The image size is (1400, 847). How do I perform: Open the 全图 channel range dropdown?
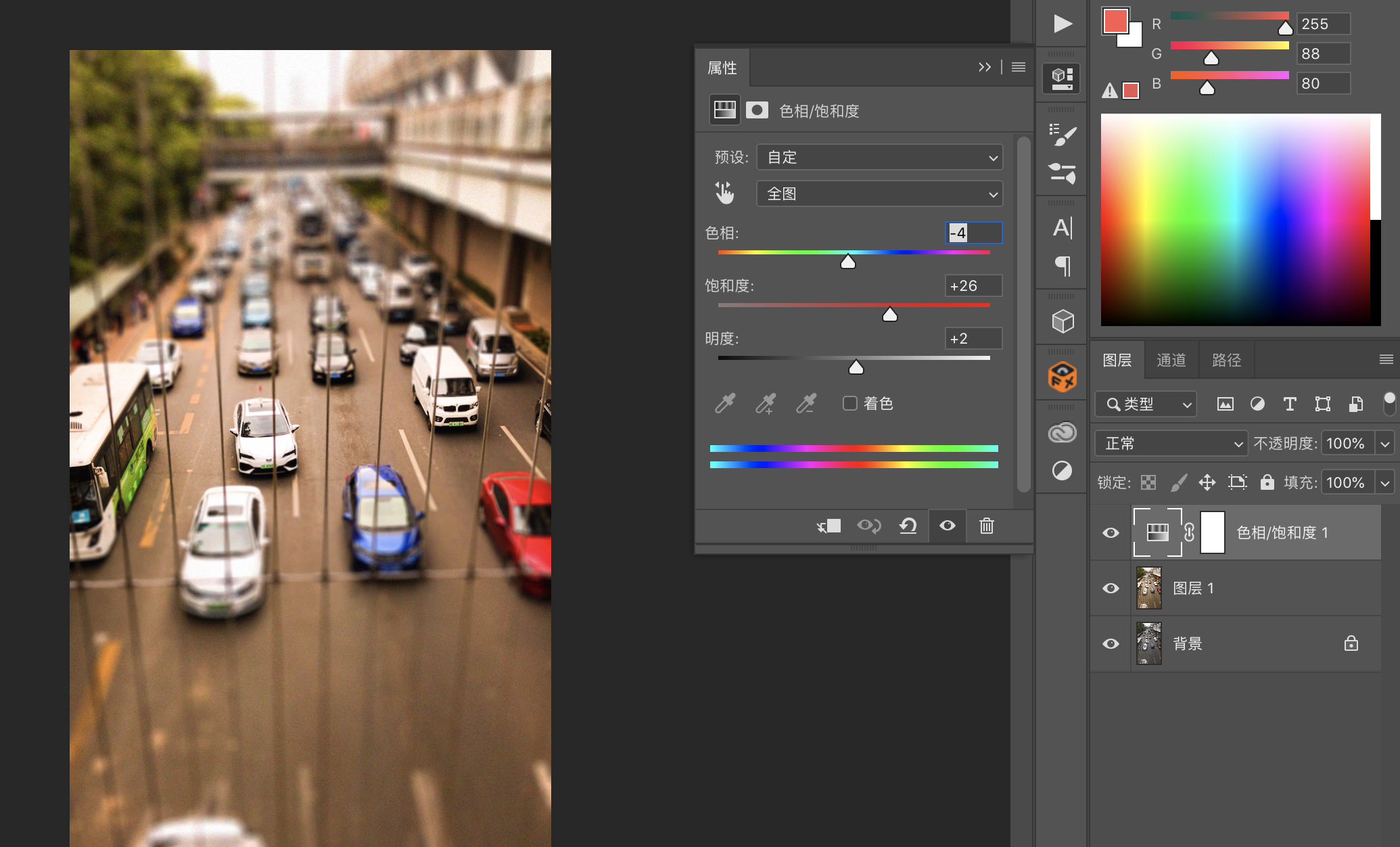(x=879, y=194)
